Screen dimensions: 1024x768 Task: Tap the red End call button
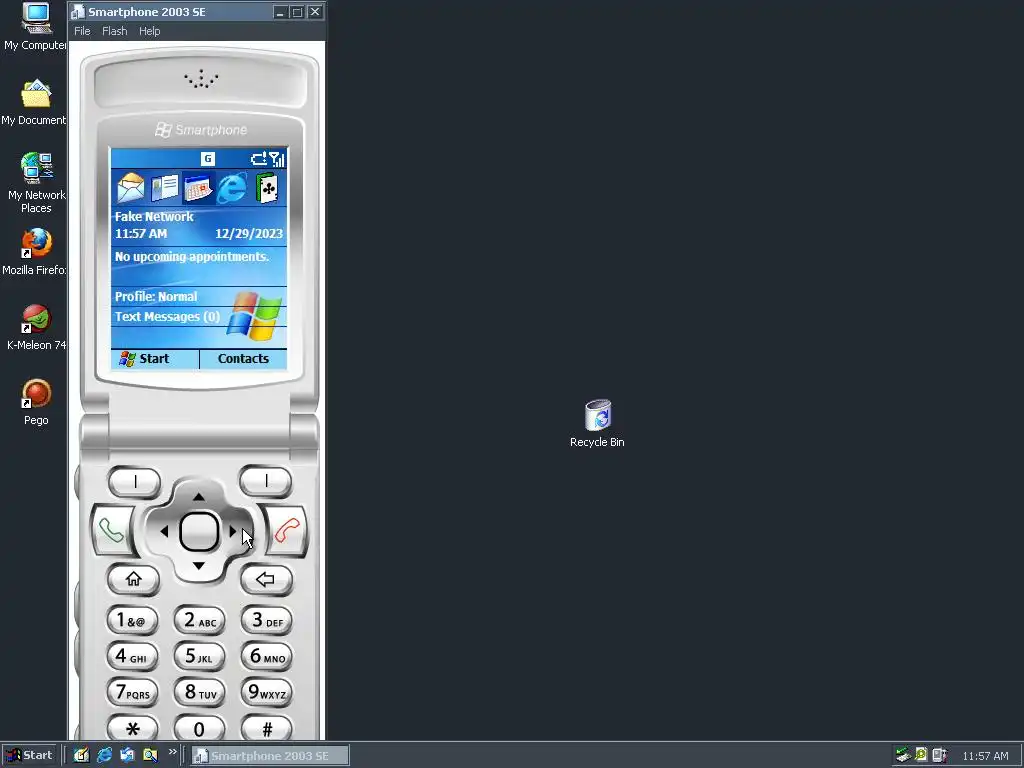click(x=287, y=530)
